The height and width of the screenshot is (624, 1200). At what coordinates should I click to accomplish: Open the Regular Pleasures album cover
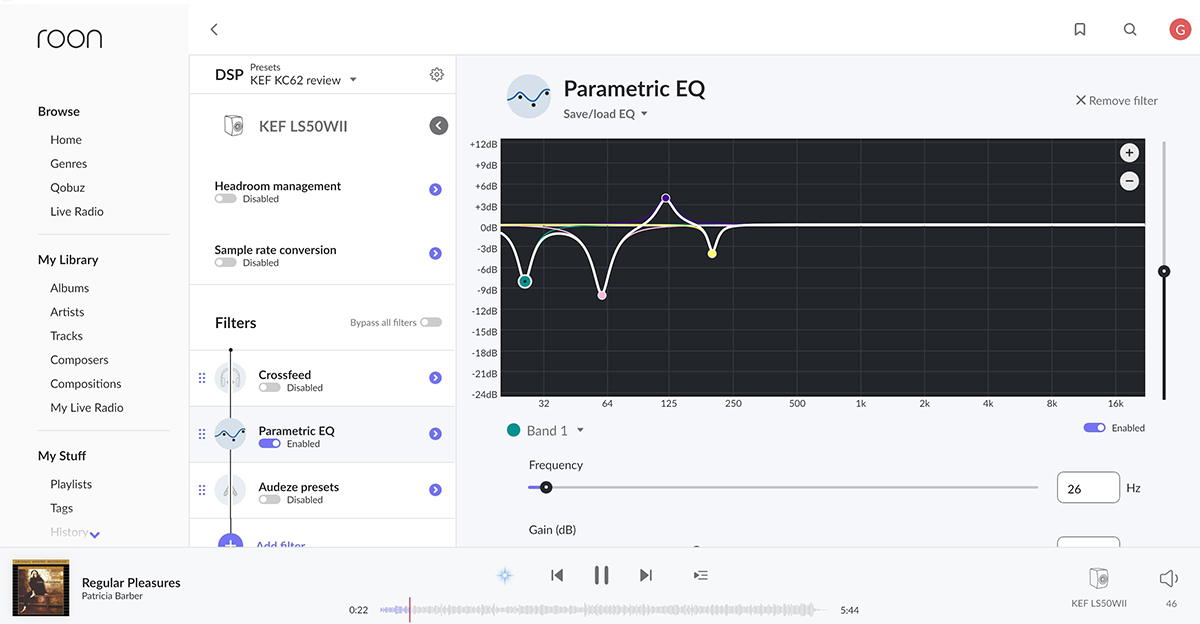[40, 587]
